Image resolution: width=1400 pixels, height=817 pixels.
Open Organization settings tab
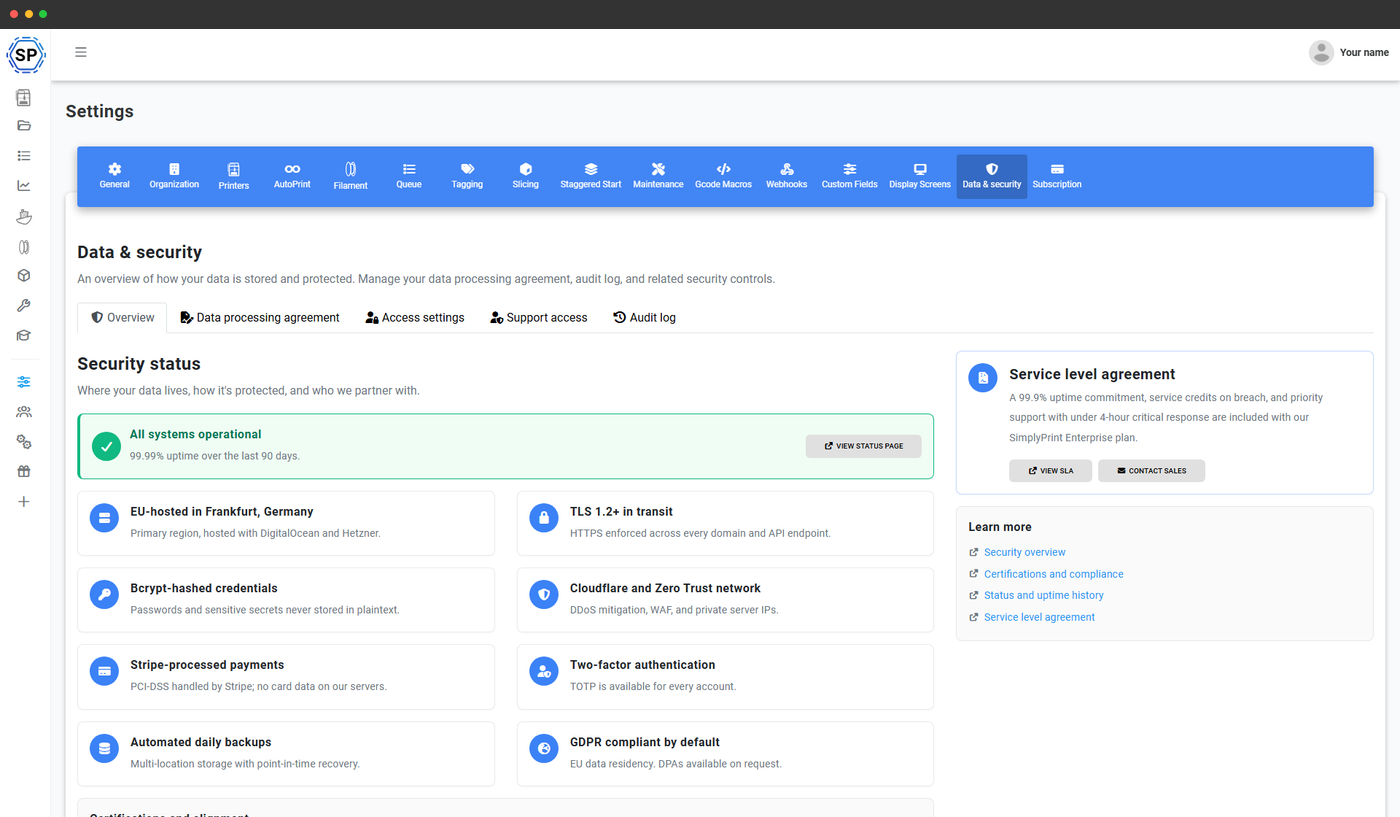click(174, 176)
